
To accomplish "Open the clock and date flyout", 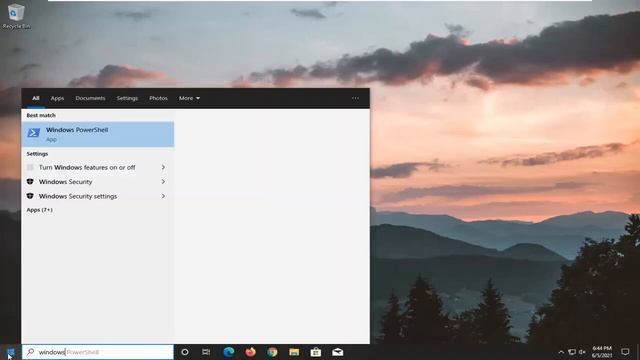I will click(602, 352).
